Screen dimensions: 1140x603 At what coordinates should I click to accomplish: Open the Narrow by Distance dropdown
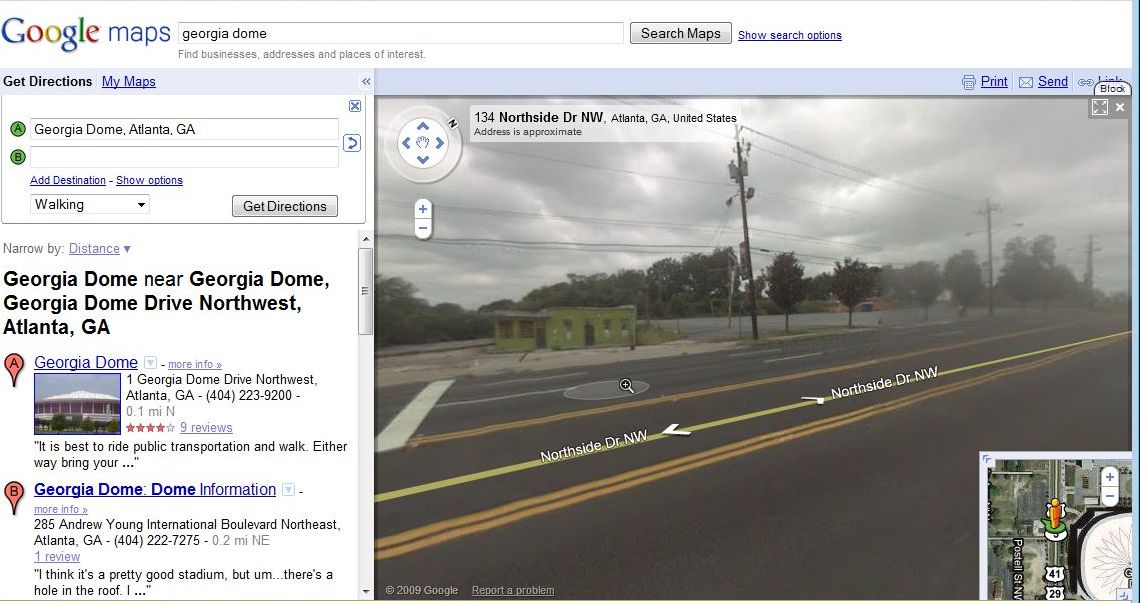pyautogui.click(x=99, y=249)
